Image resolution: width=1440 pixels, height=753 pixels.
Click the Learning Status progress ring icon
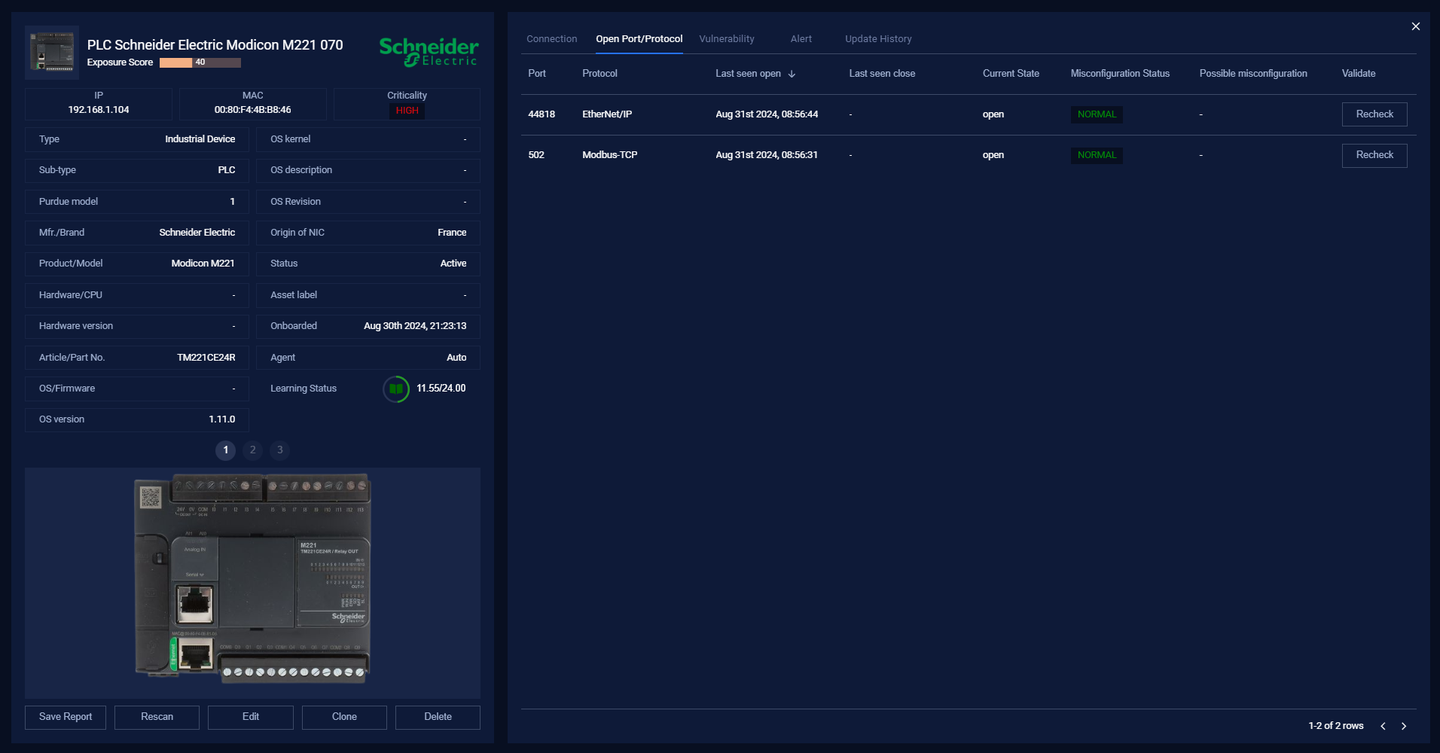coord(396,389)
